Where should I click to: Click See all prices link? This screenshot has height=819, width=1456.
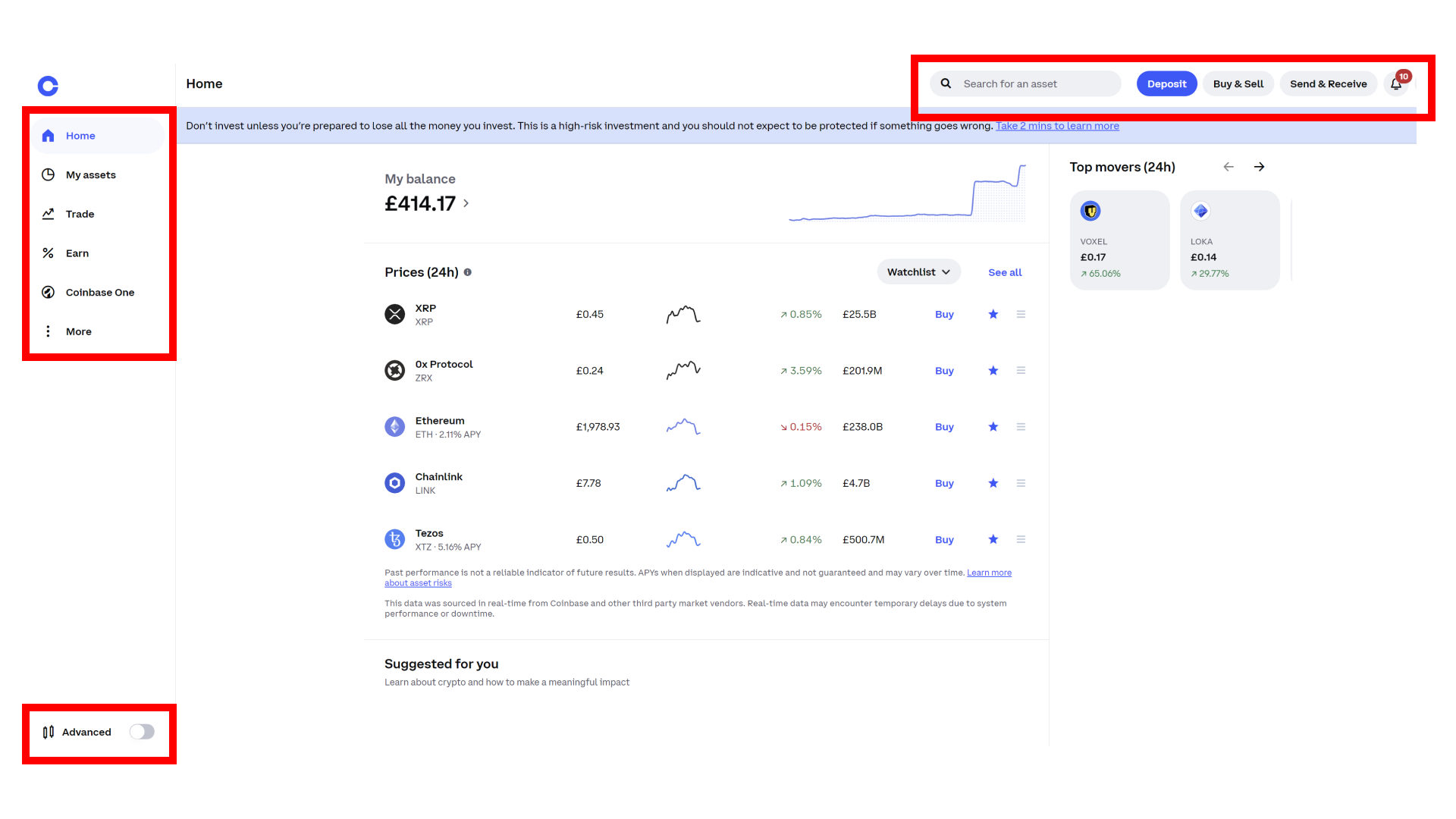(1005, 272)
